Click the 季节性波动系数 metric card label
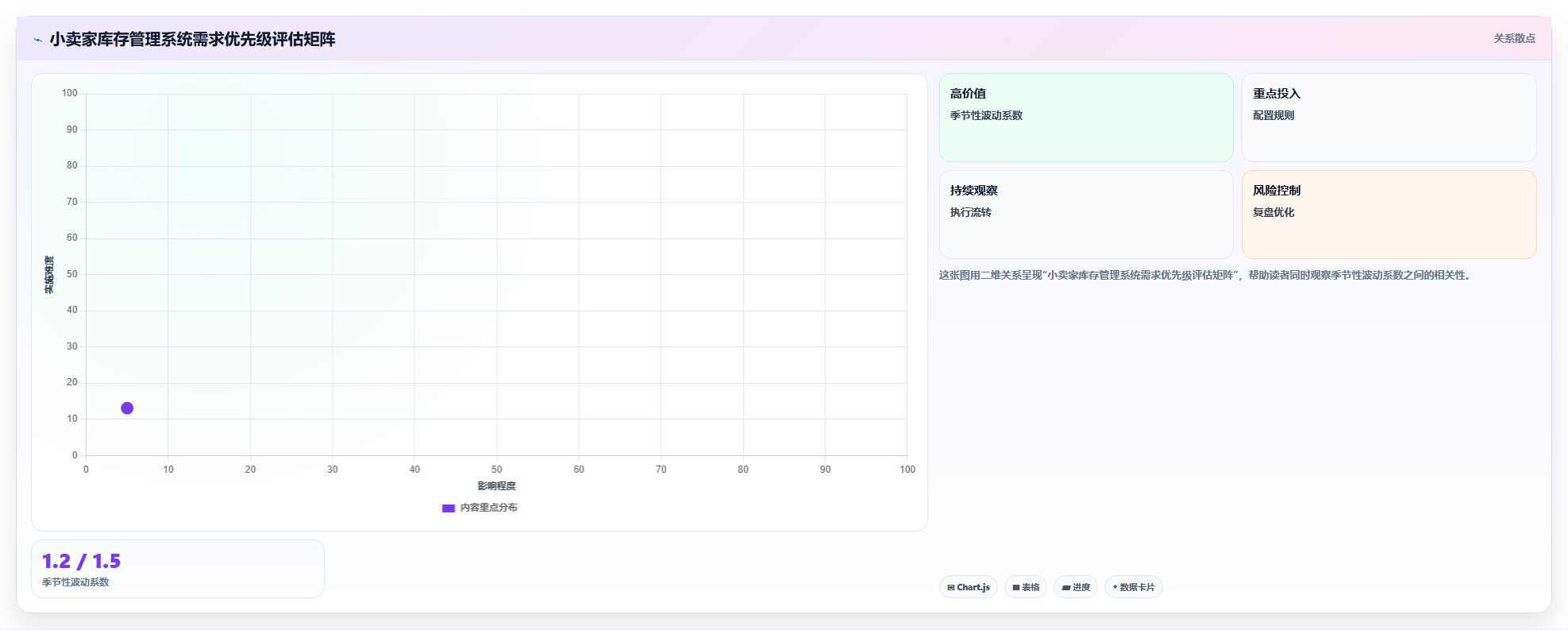 pyautogui.click(x=75, y=582)
